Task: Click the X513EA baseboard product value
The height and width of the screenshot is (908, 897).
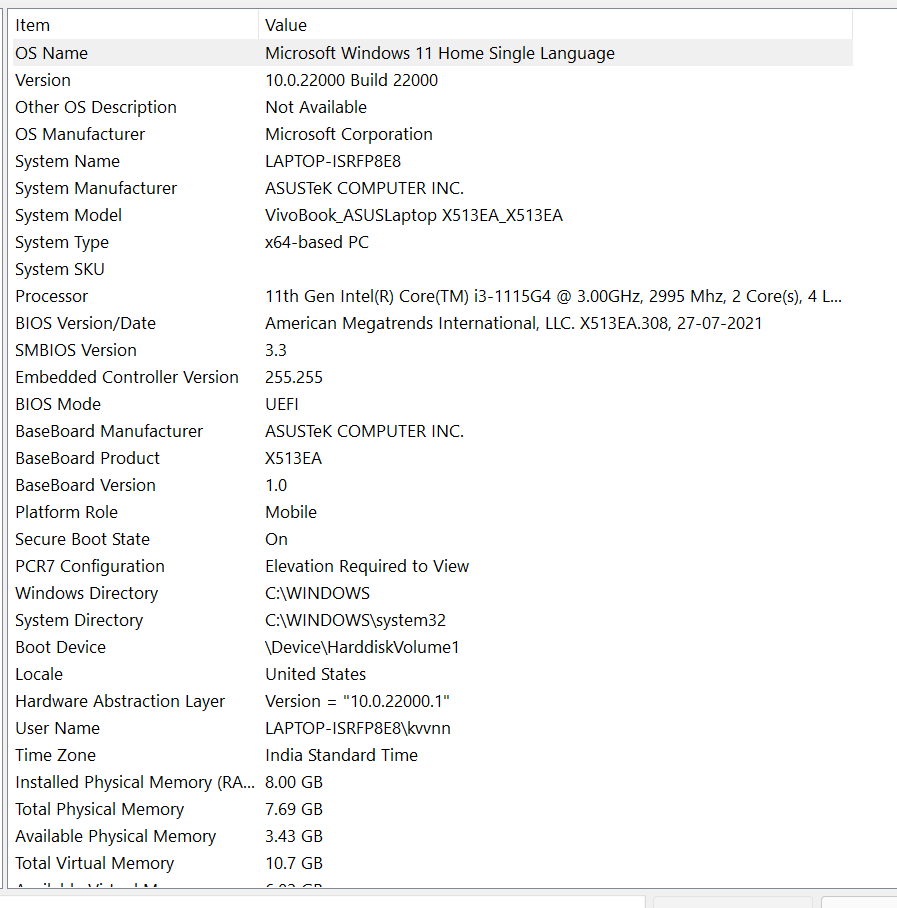Action: pyautogui.click(x=294, y=459)
